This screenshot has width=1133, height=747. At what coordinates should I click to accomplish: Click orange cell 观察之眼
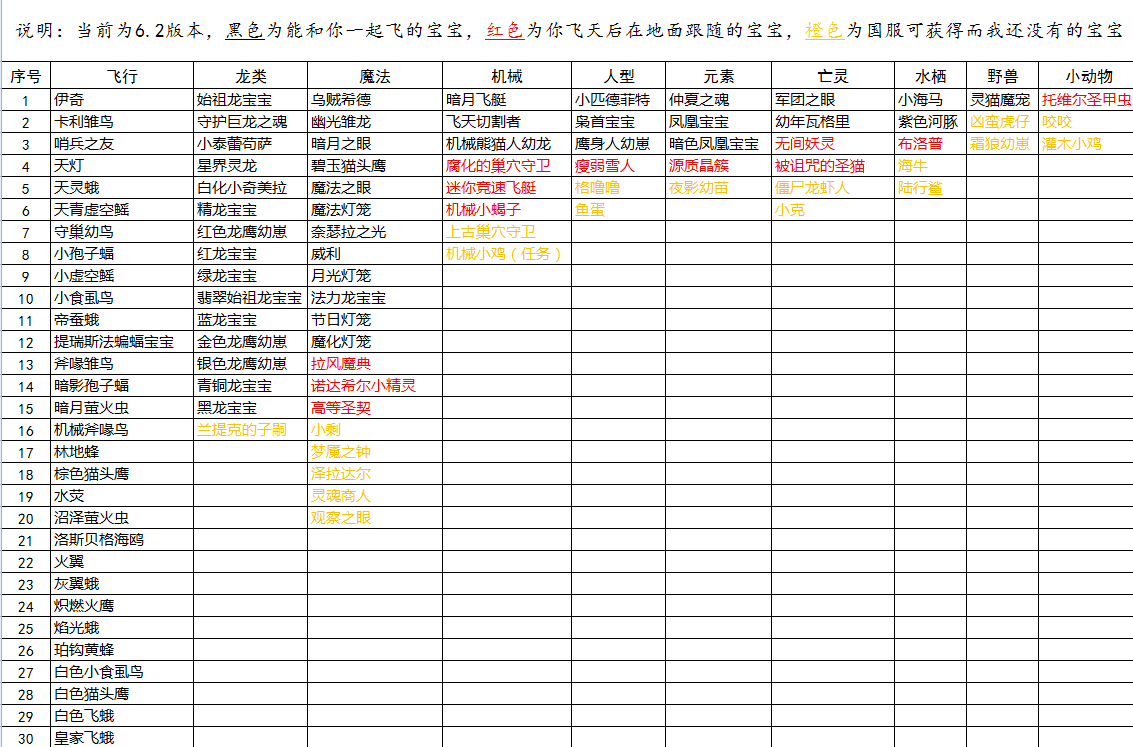pyautogui.click(x=375, y=517)
